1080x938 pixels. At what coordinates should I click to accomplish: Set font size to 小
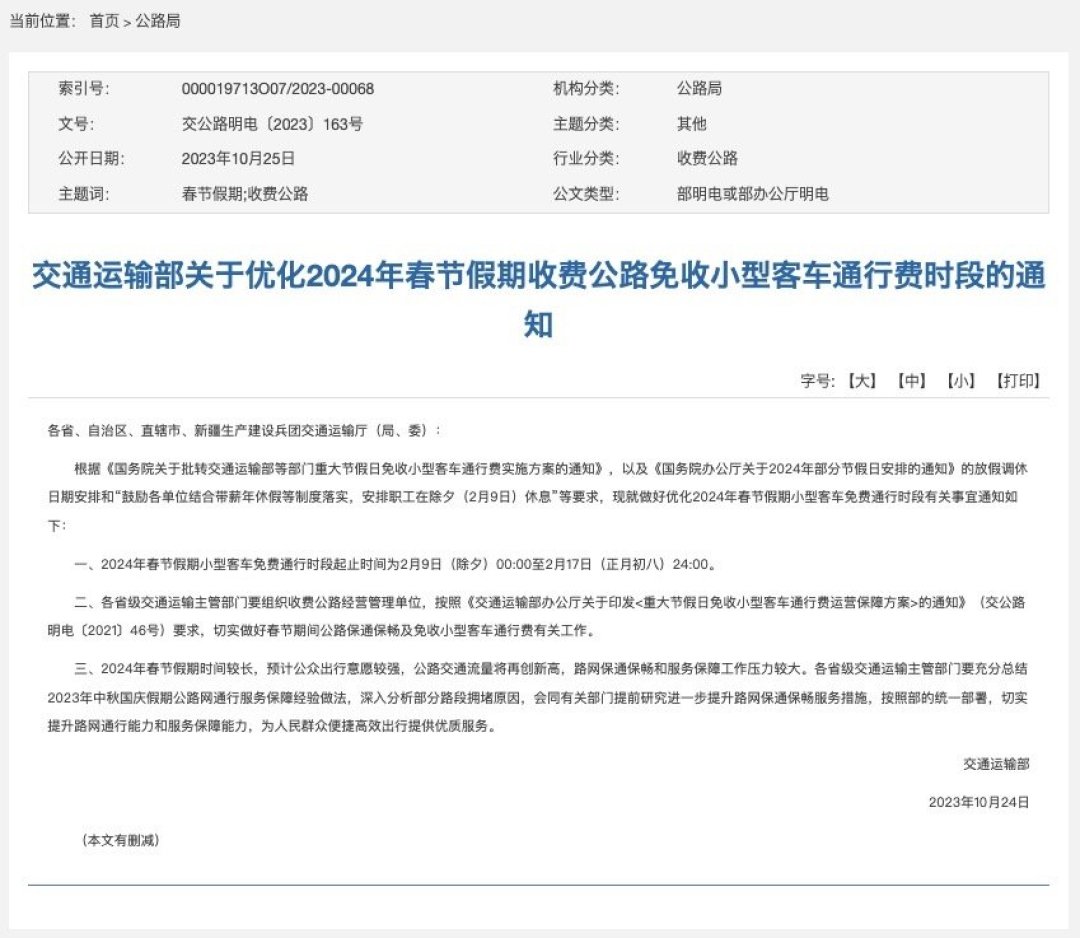coord(960,380)
